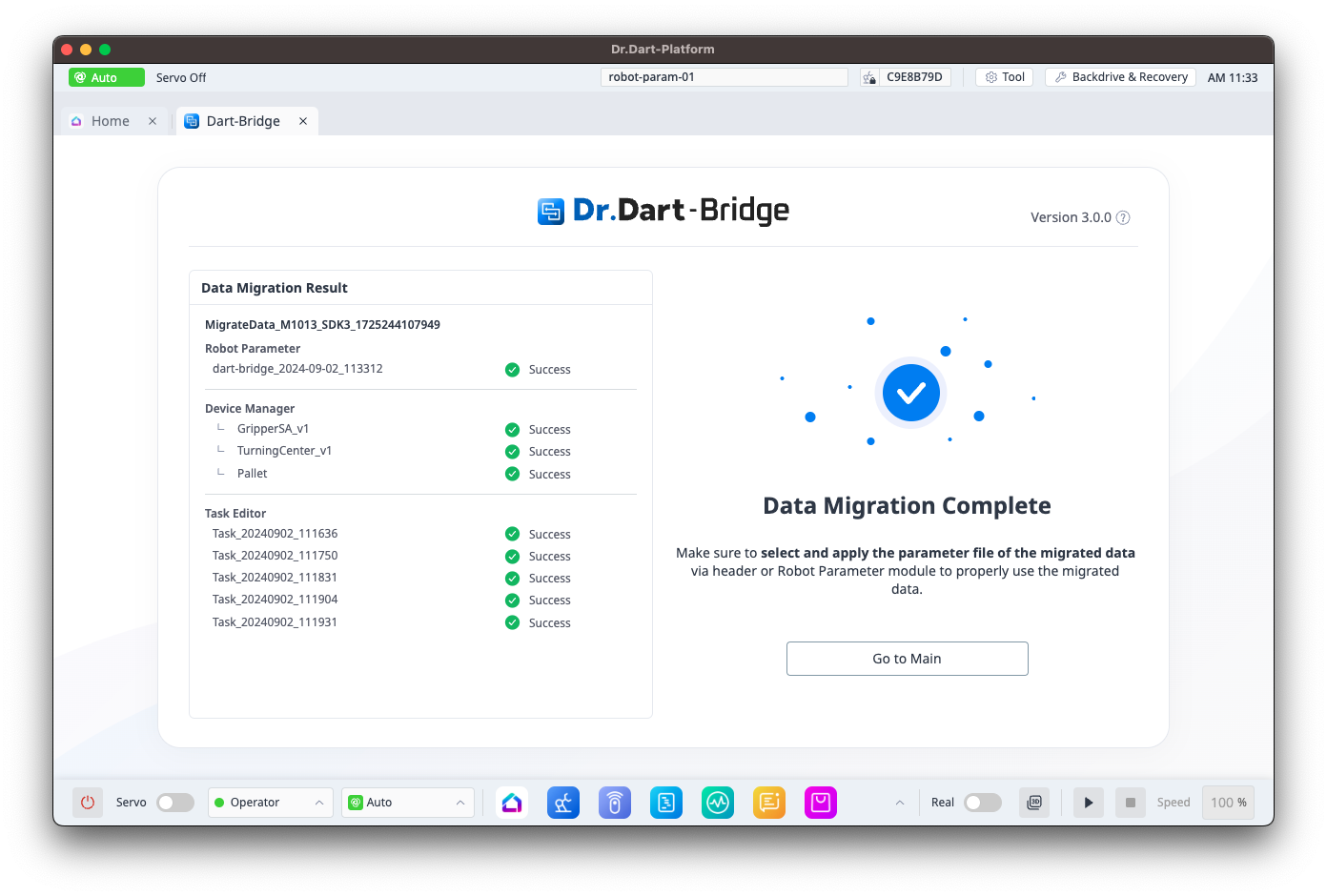
Task: Toggle the Real mode switch
Action: coord(983,803)
